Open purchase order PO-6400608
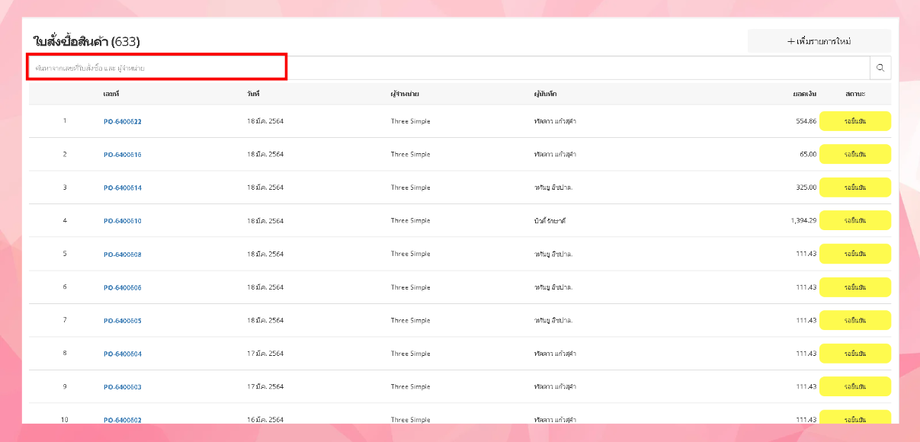The width and height of the screenshot is (920, 442). click(x=122, y=254)
